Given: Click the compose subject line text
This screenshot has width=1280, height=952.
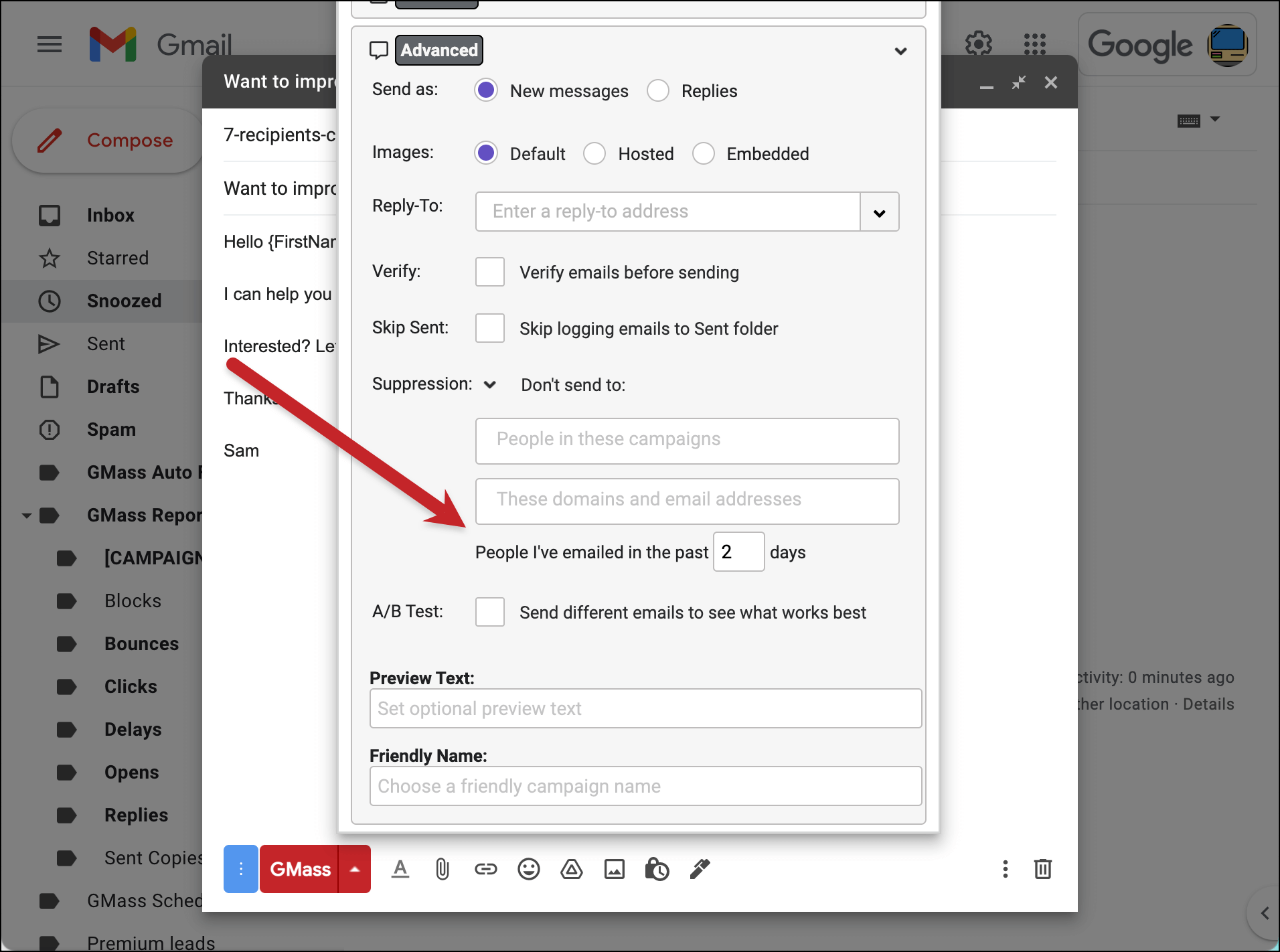Looking at the screenshot, I should [280, 188].
